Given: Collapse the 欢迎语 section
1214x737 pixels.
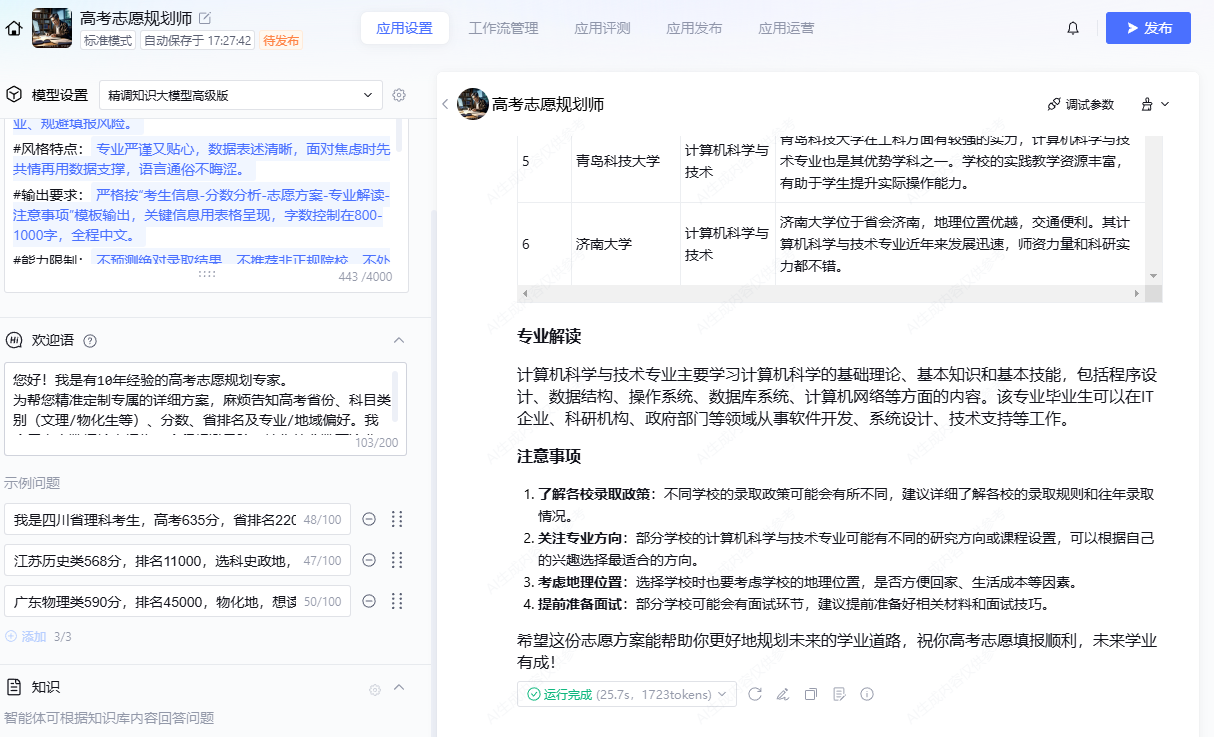Looking at the screenshot, I should [399, 340].
